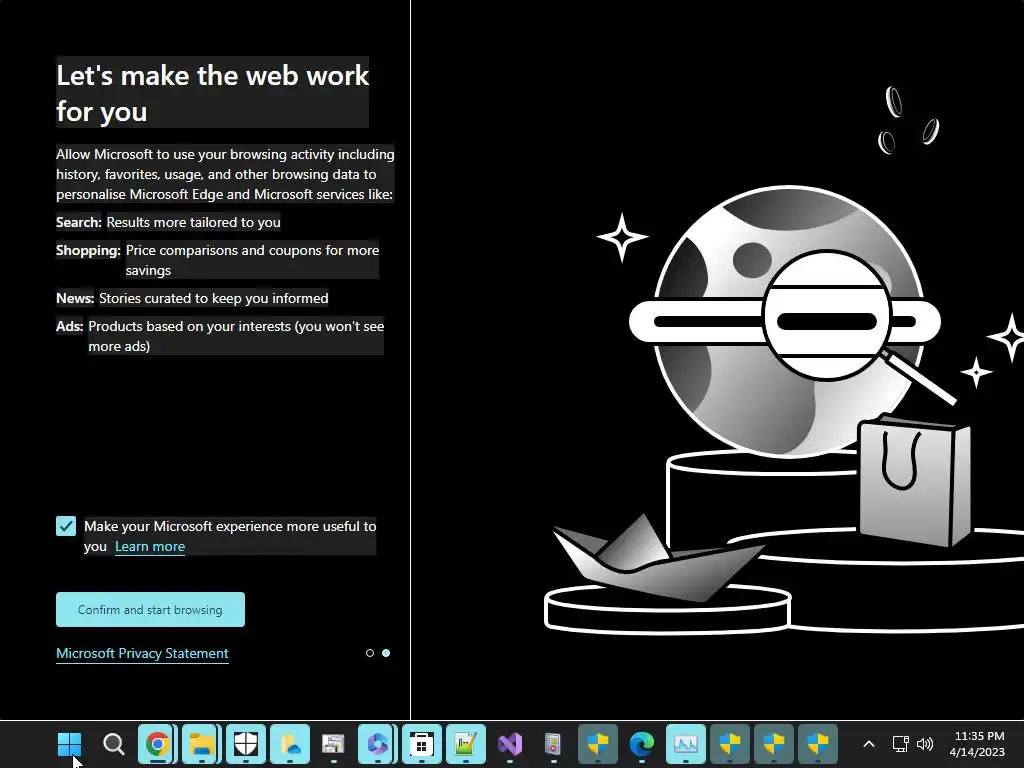Click the Search: Results more tailored text
The width and height of the screenshot is (1024, 768).
pyautogui.click(x=168, y=222)
